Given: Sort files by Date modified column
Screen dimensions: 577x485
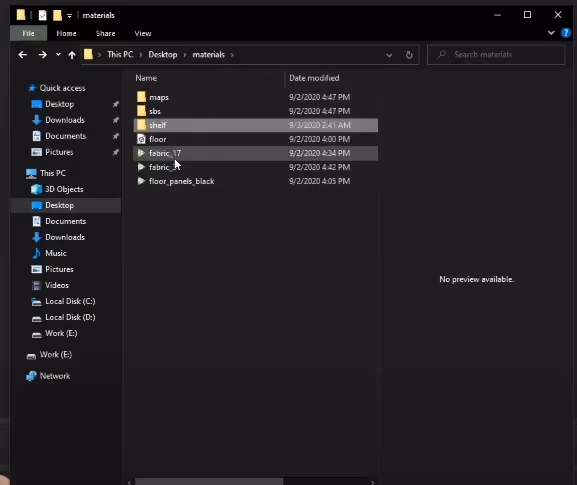Looking at the screenshot, I should (314, 78).
